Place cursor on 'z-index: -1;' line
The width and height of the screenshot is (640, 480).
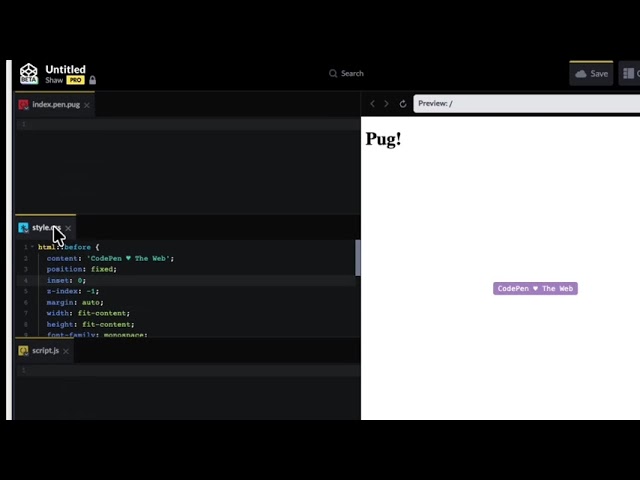tap(73, 291)
